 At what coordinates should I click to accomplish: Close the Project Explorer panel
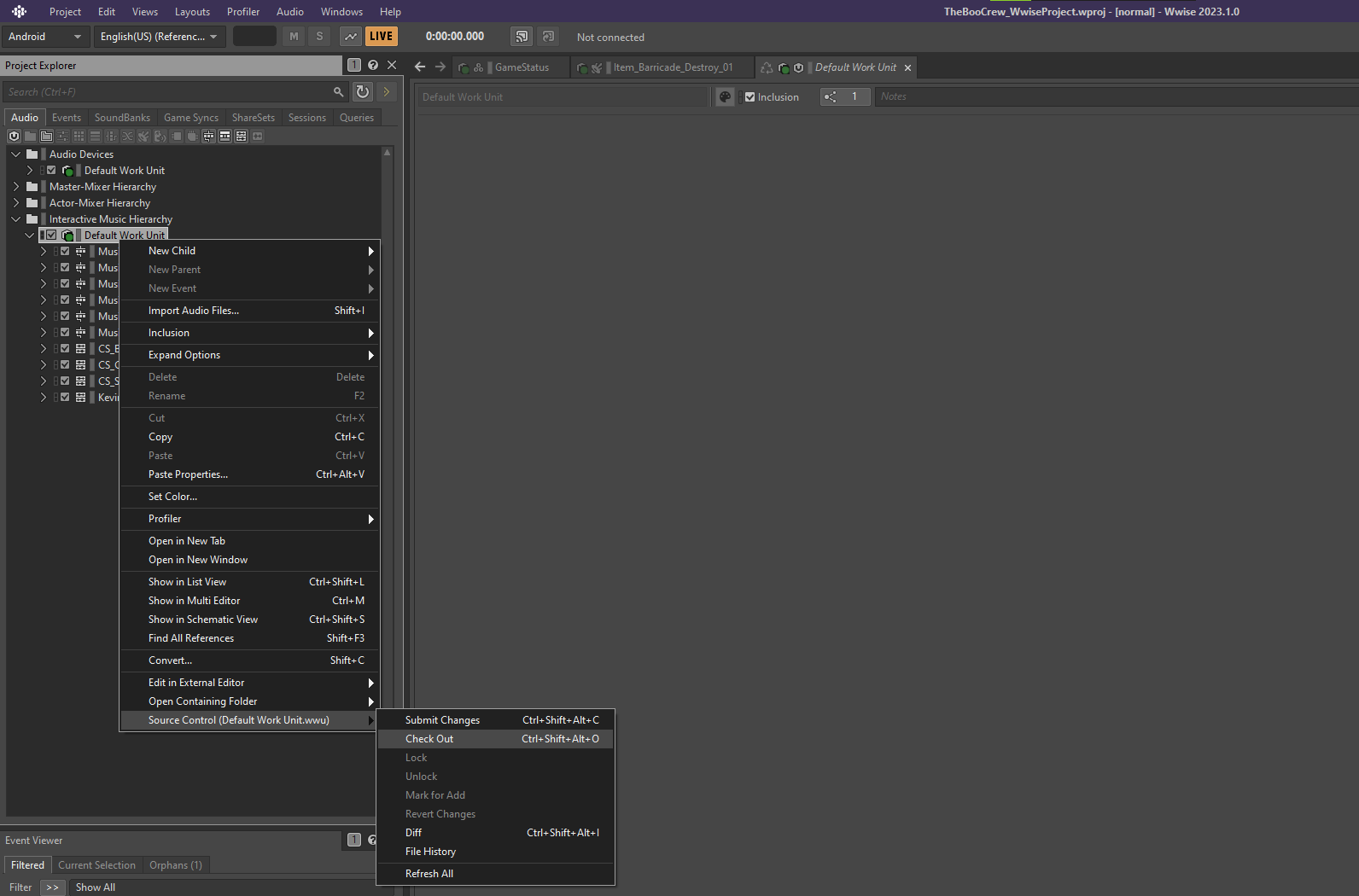pos(392,65)
